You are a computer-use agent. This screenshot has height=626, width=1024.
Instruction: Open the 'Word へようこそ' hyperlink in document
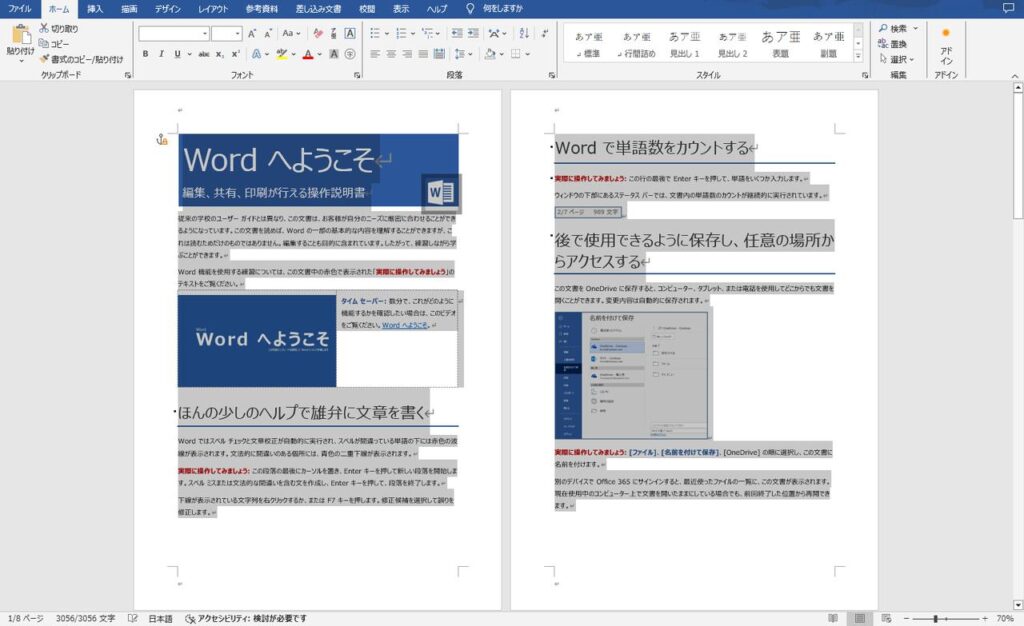[x=404, y=325]
